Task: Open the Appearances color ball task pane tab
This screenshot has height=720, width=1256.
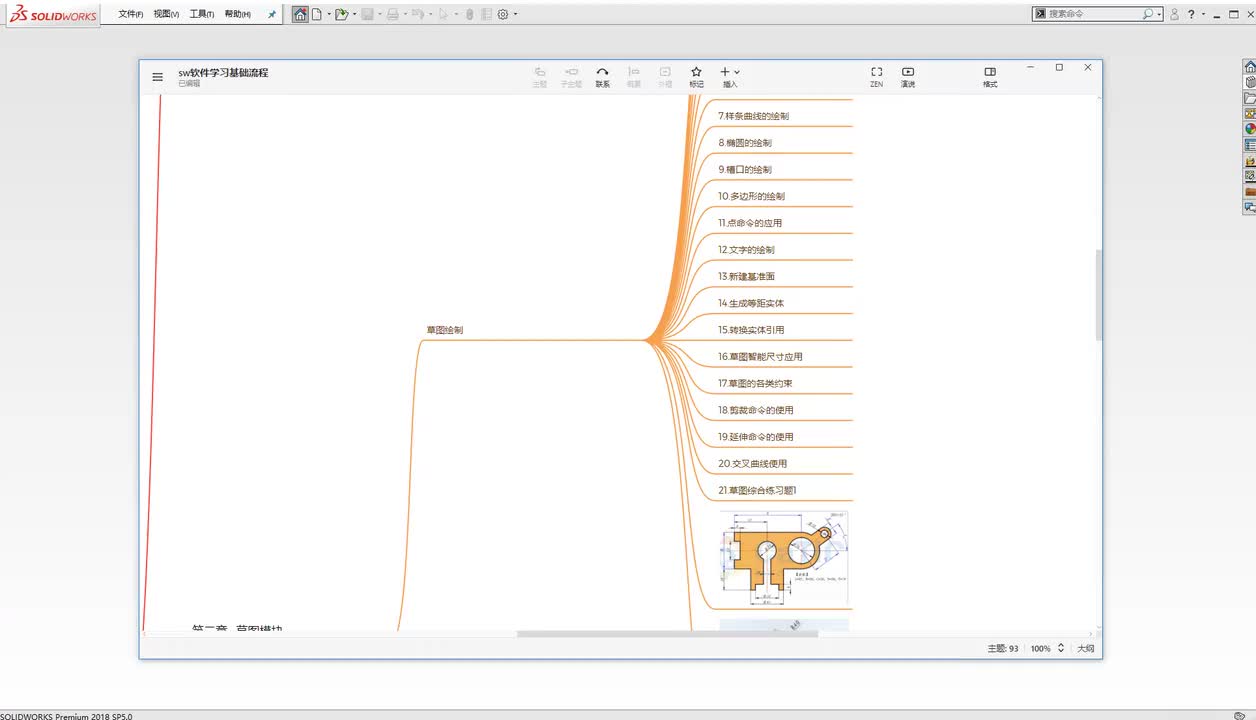Action: click(1249, 129)
